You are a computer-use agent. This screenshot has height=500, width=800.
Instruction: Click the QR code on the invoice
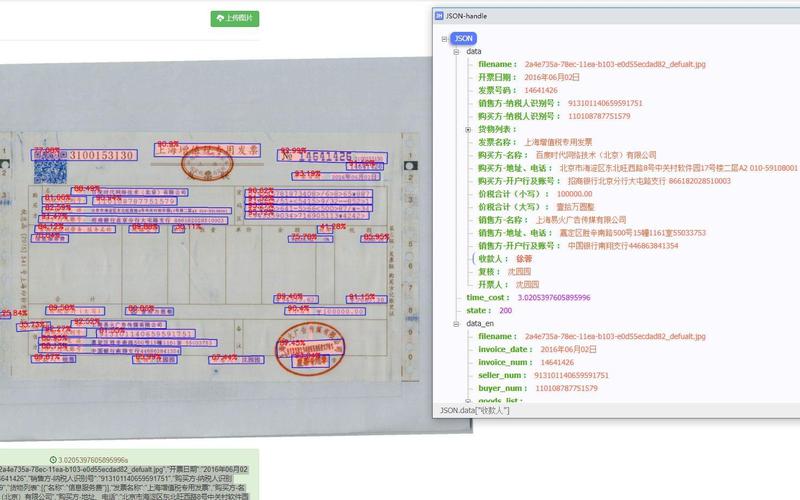pos(50,172)
